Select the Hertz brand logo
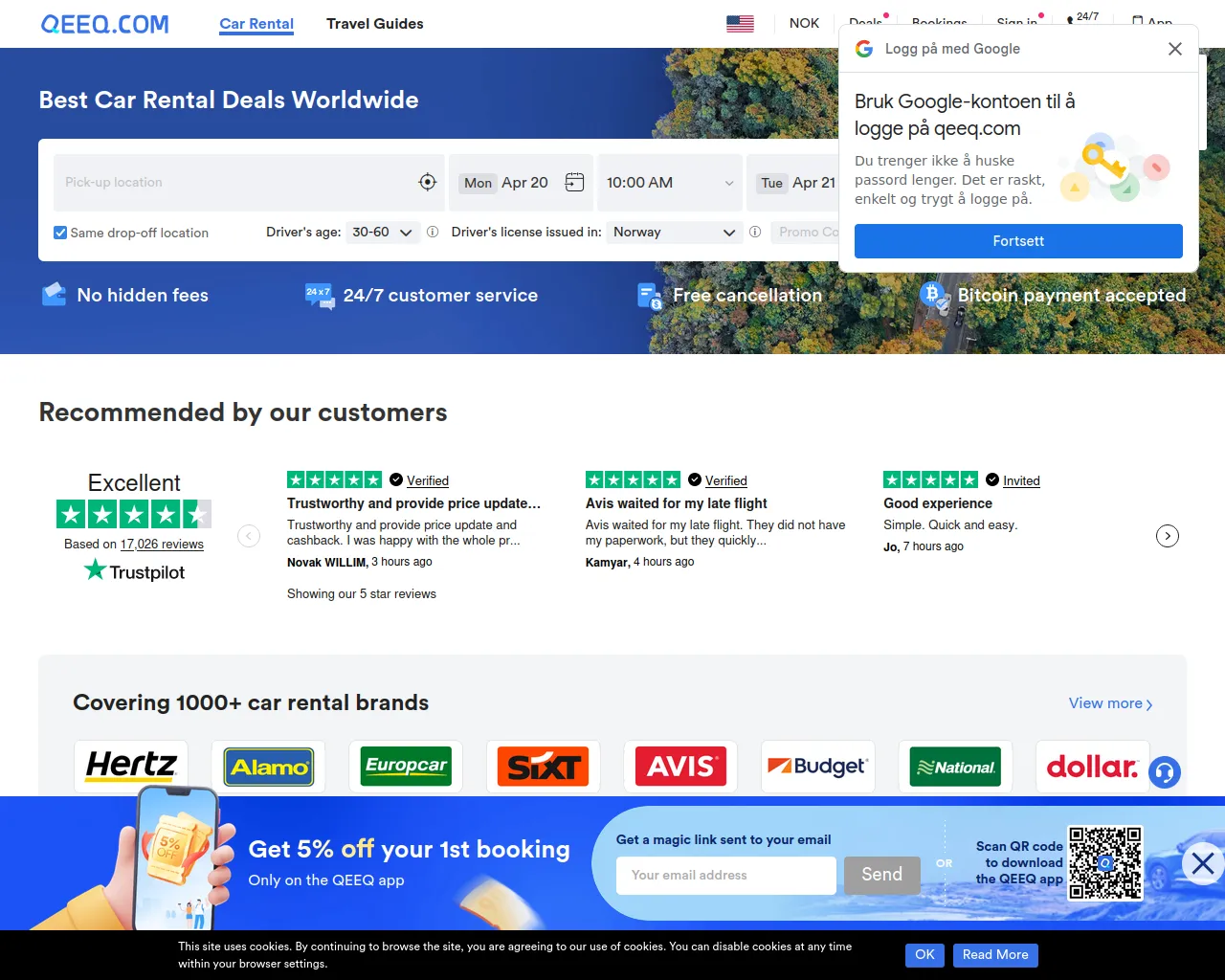Screen dimensions: 1225x980 (x=131, y=767)
